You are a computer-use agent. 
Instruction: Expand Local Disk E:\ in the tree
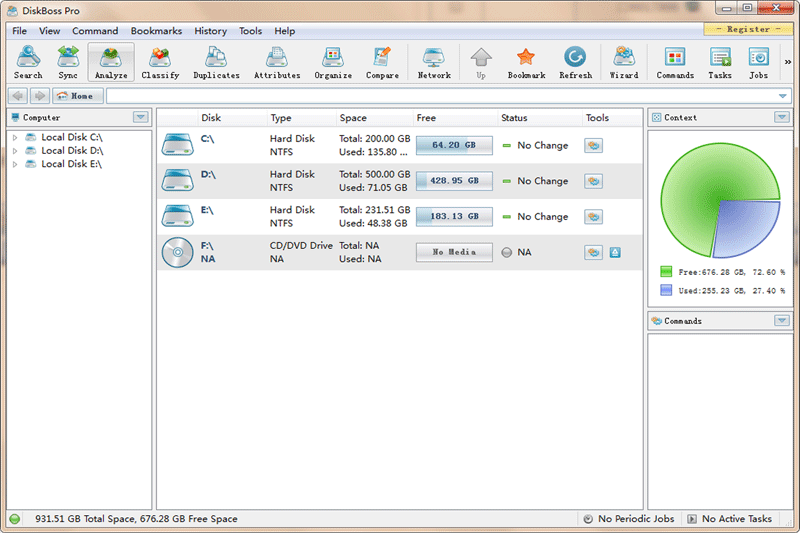(x=15, y=163)
